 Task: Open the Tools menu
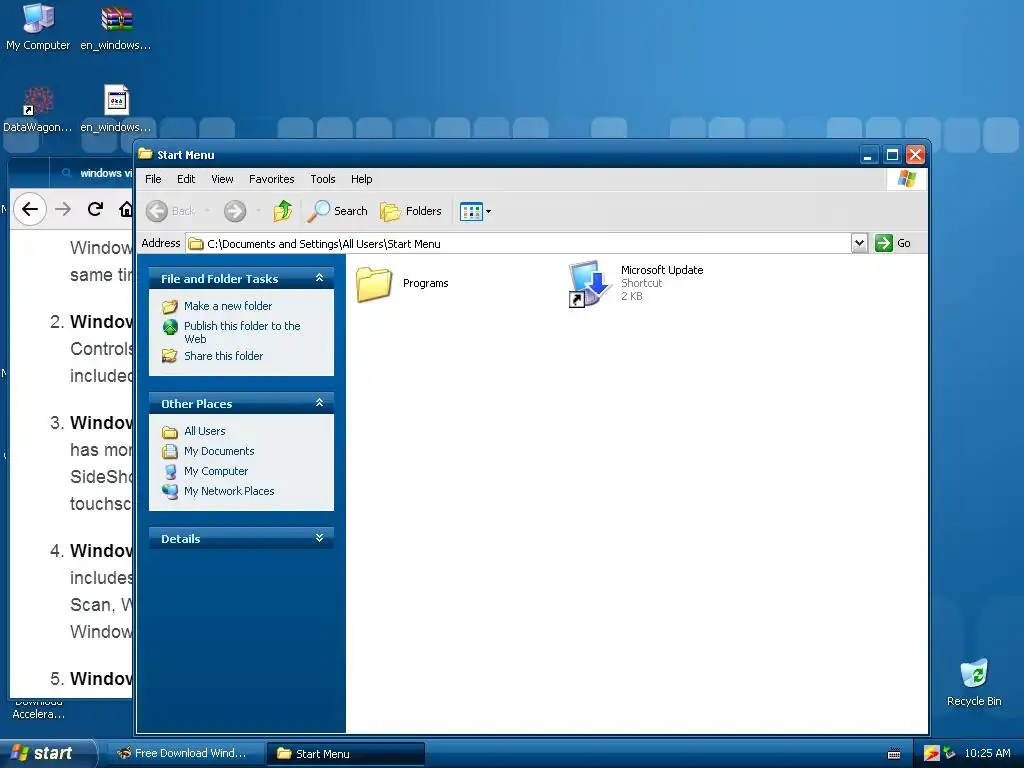(x=323, y=179)
